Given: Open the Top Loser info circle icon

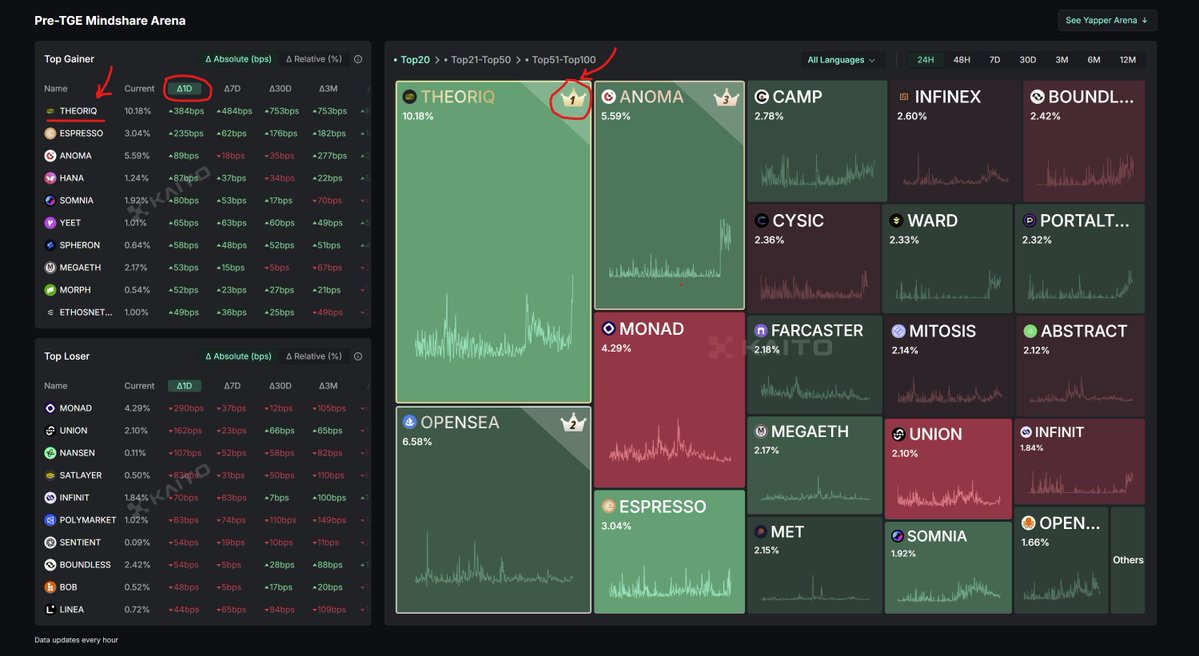Looking at the screenshot, I should click(358, 356).
